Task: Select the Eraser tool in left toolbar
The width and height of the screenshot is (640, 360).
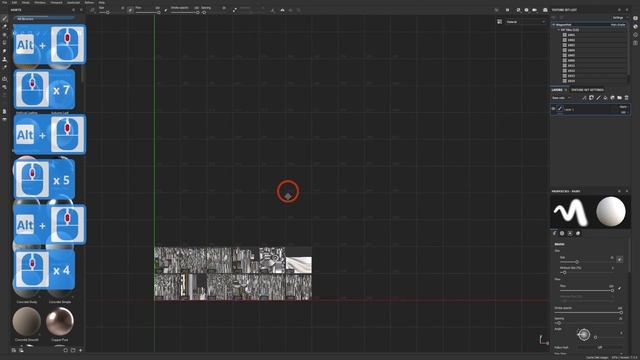Action: point(4,27)
